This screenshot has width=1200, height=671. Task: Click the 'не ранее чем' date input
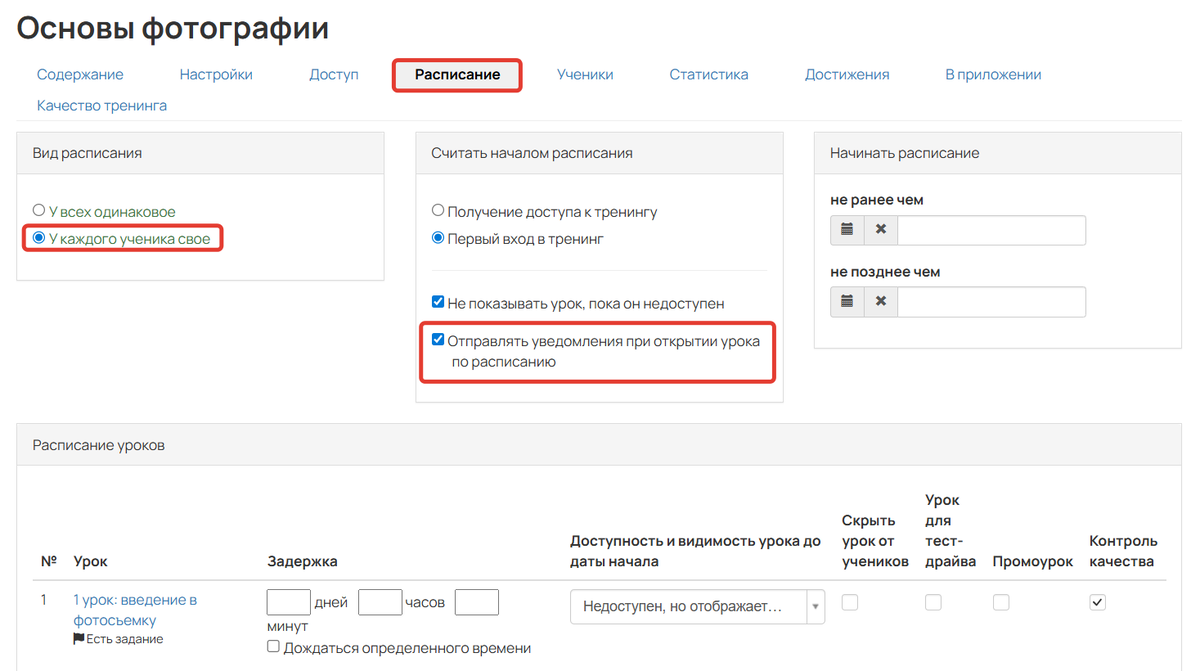[x=991, y=230]
